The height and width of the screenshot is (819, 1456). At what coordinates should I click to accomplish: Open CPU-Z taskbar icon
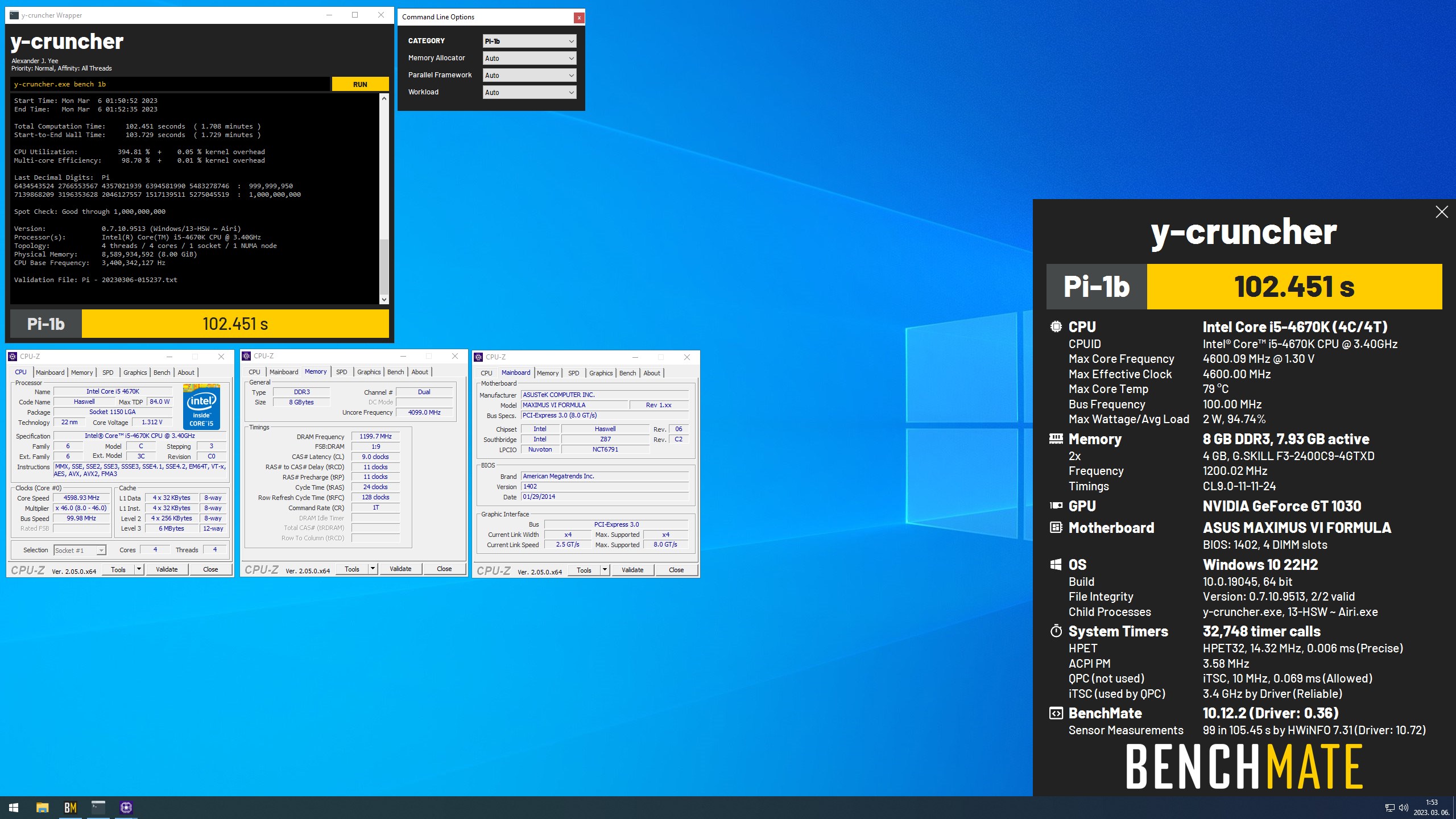(126, 808)
